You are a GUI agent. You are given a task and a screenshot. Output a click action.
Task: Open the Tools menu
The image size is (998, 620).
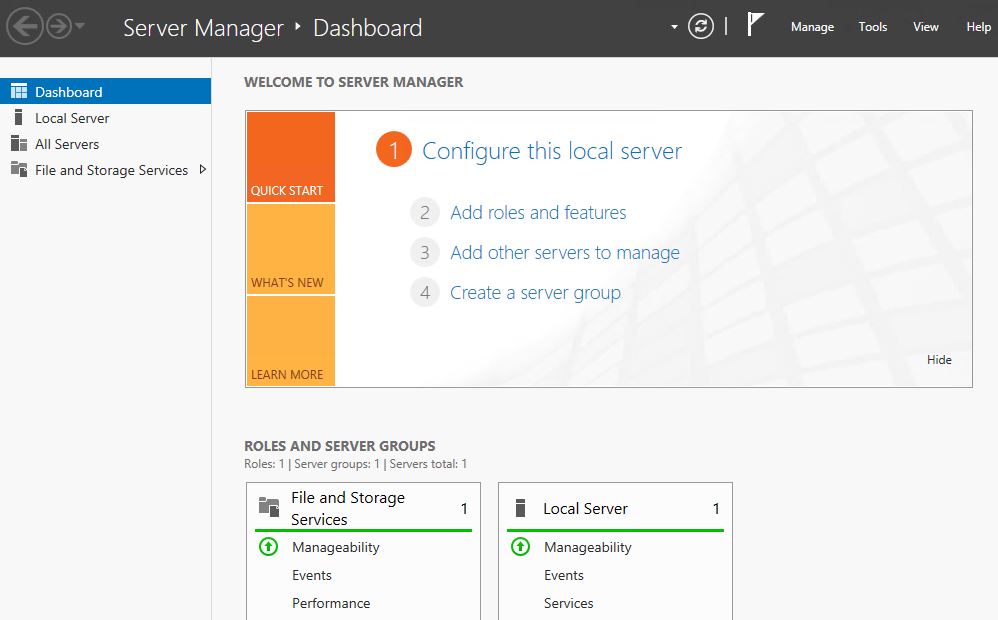coord(873,27)
